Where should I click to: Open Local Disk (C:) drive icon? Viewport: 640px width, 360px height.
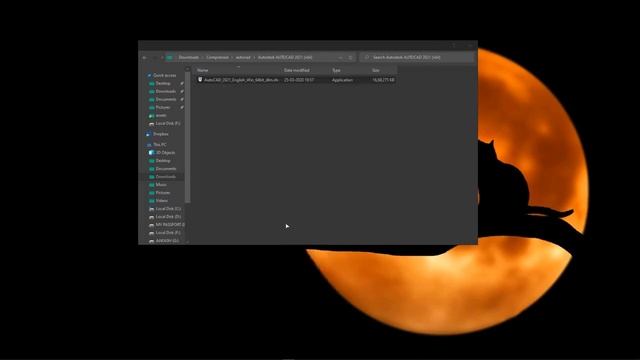(151, 209)
